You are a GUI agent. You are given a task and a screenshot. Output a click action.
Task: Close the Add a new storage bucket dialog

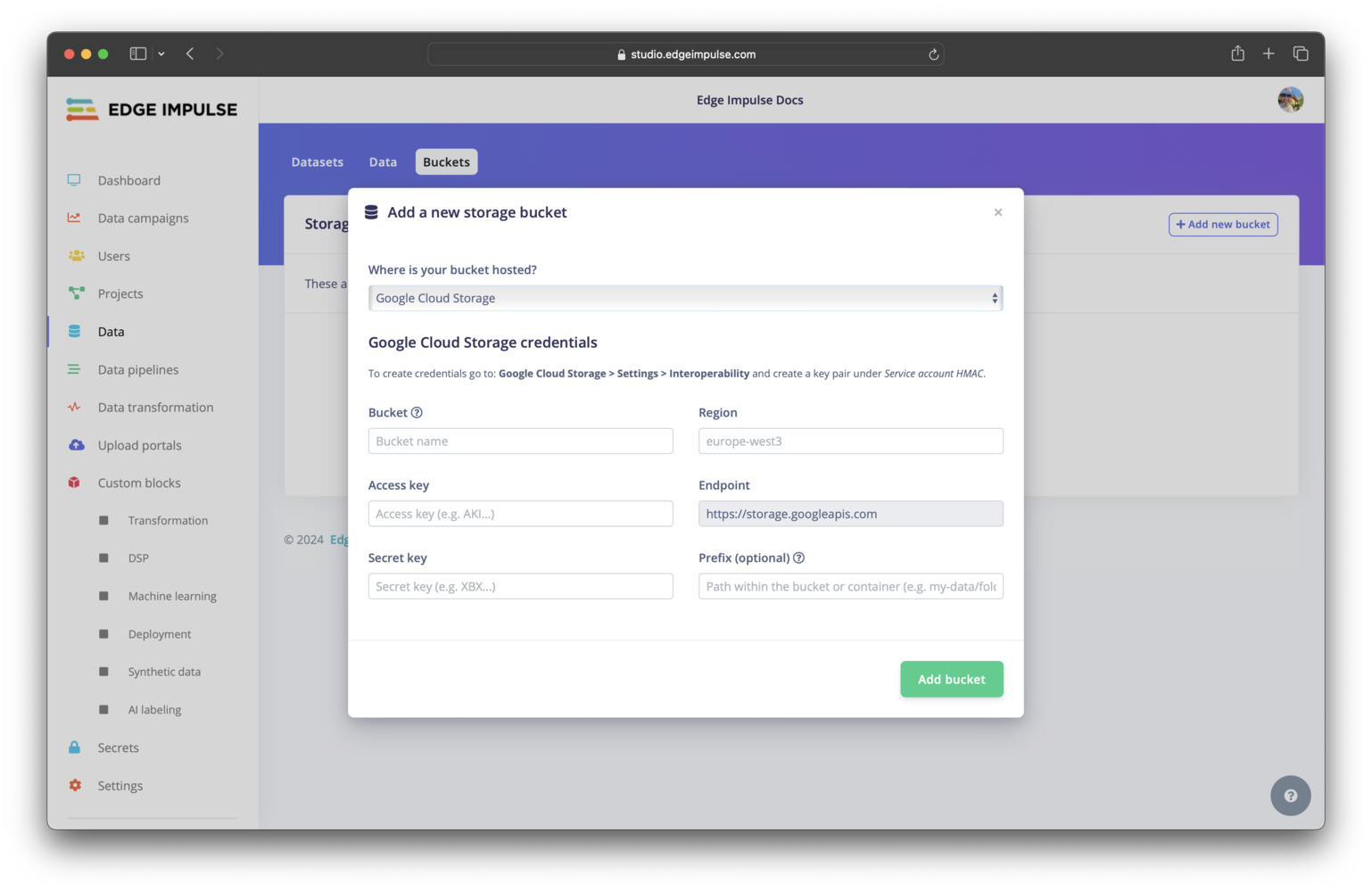pos(998,212)
